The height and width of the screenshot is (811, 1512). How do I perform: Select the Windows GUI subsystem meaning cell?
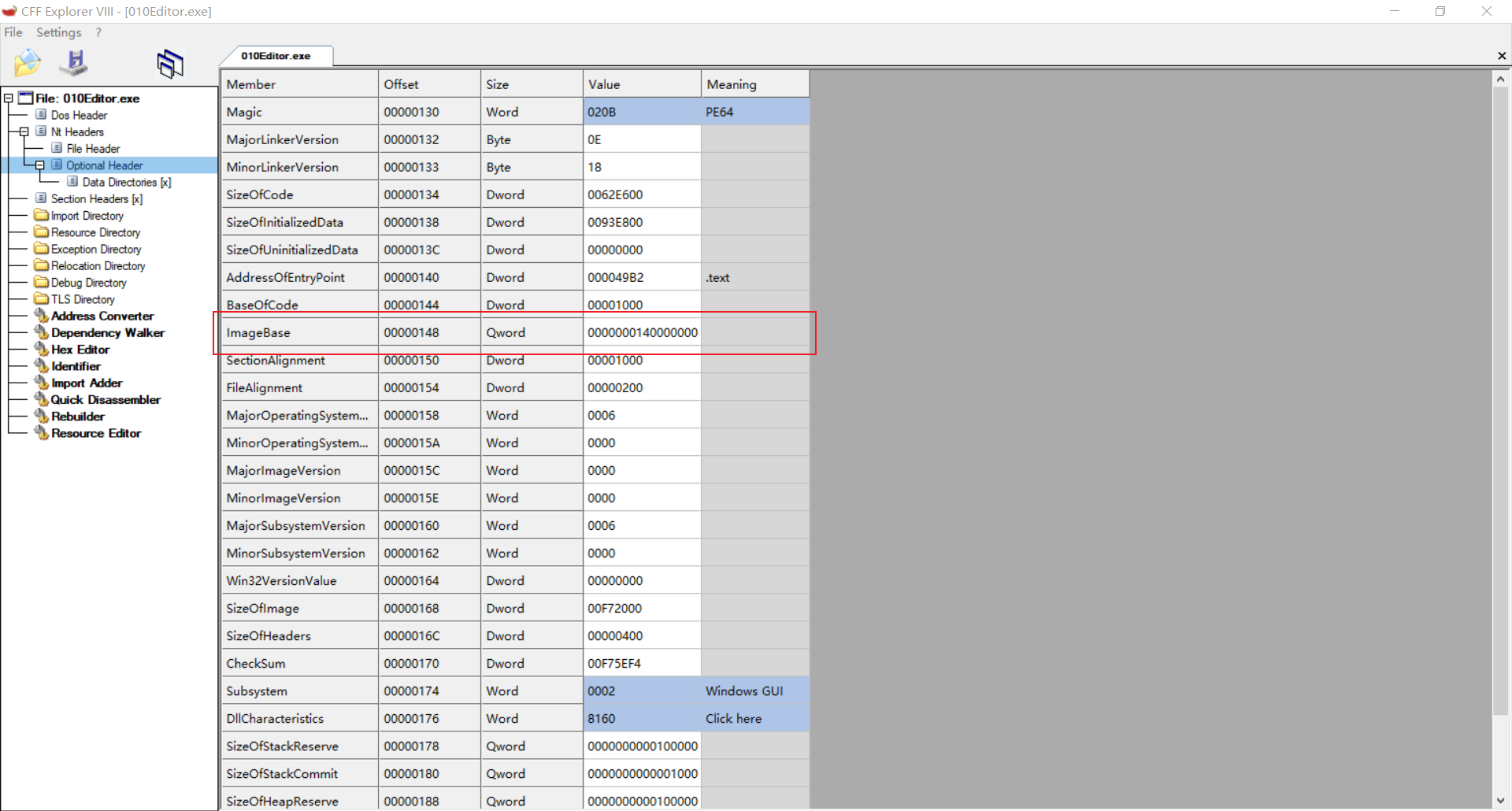point(755,691)
